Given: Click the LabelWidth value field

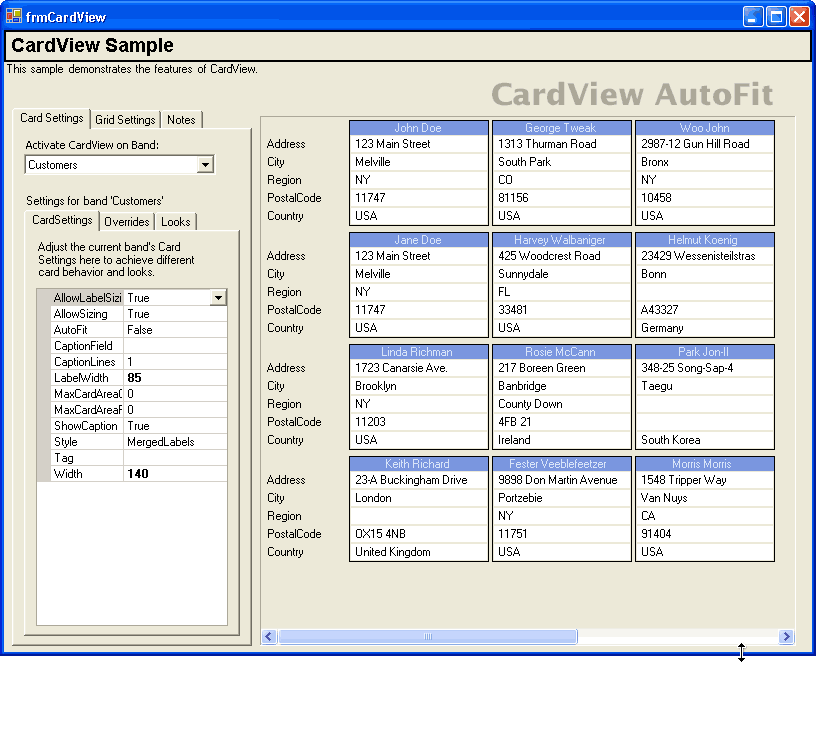Looking at the screenshot, I should 175,378.
